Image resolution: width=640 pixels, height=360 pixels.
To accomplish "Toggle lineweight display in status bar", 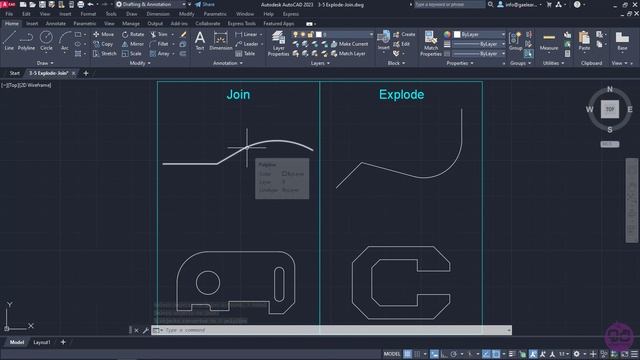I will click(512, 354).
